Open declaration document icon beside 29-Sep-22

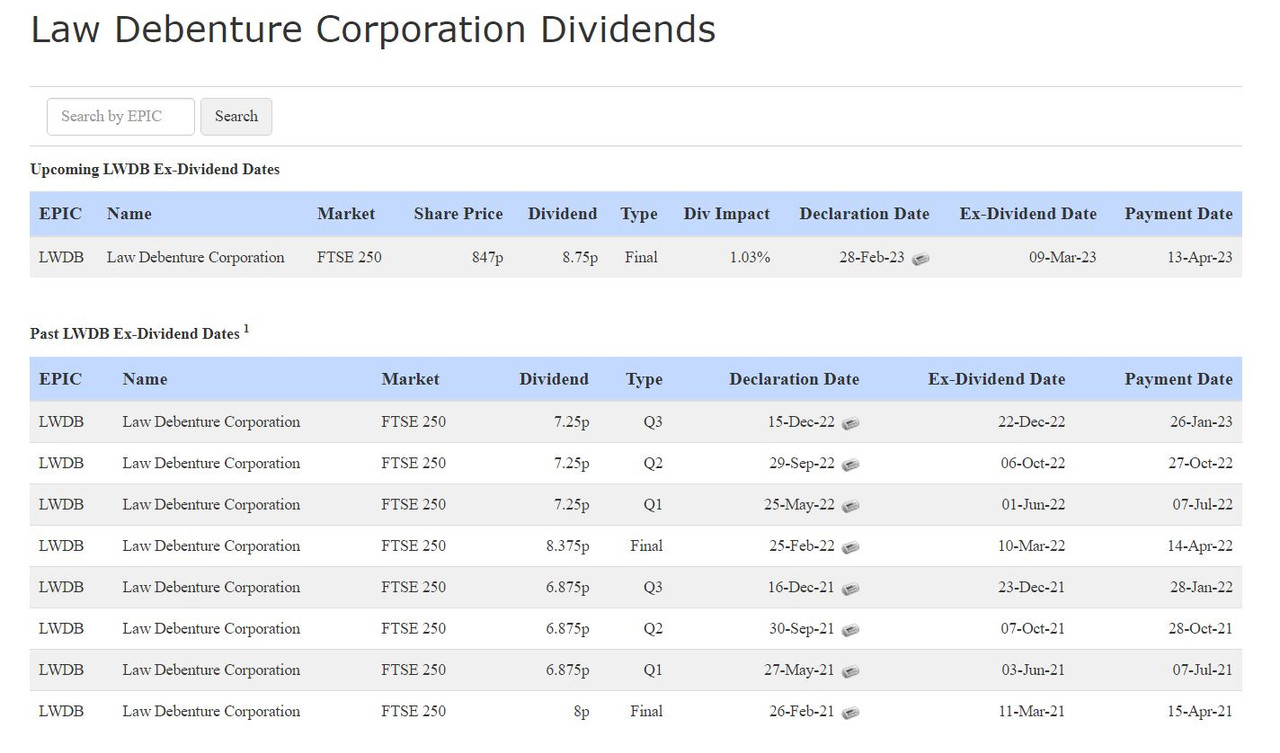click(x=850, y=464)
